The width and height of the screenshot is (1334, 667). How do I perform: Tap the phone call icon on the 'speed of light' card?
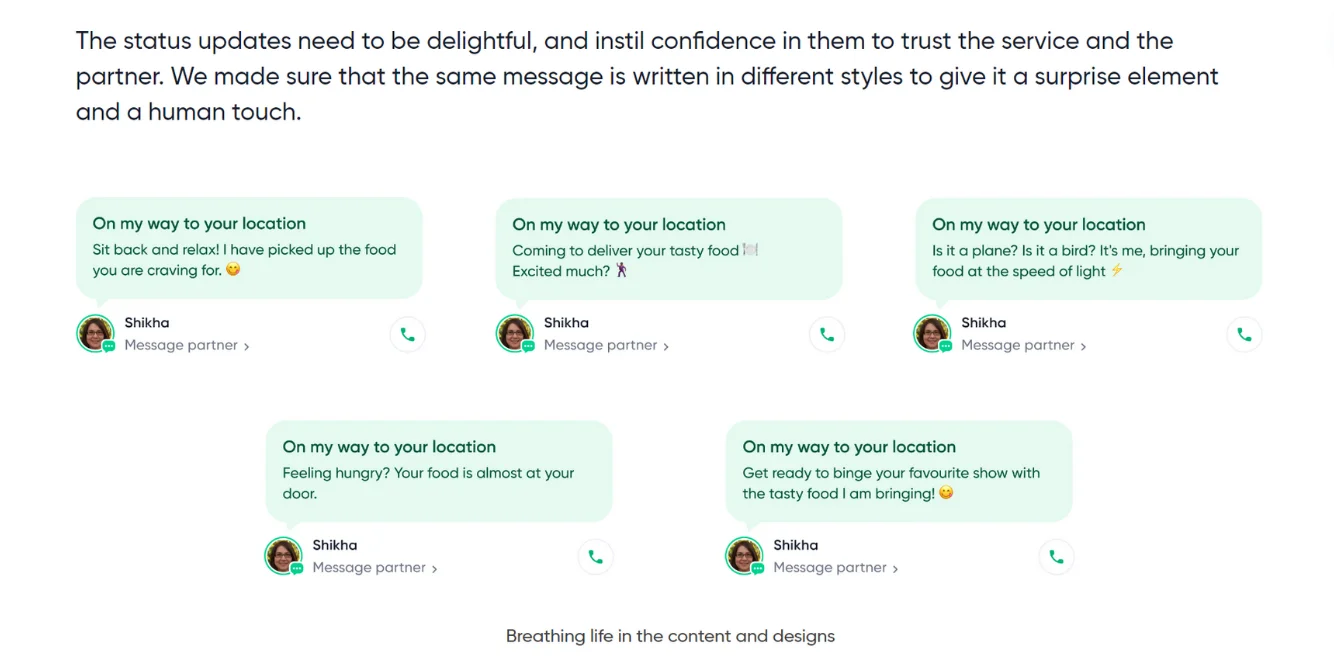(1244, 335)
